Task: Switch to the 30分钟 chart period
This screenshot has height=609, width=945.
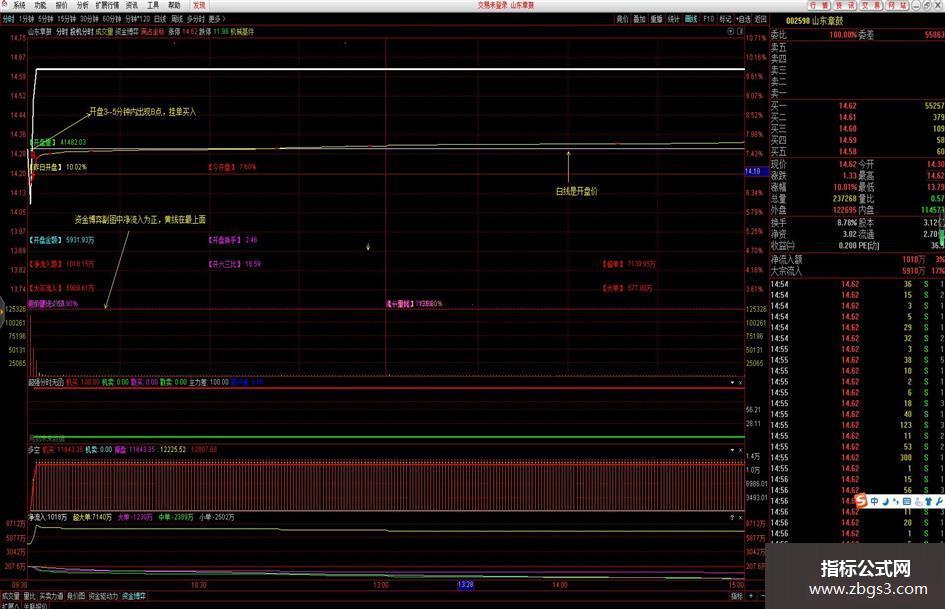Action: (x=89, y=19)
